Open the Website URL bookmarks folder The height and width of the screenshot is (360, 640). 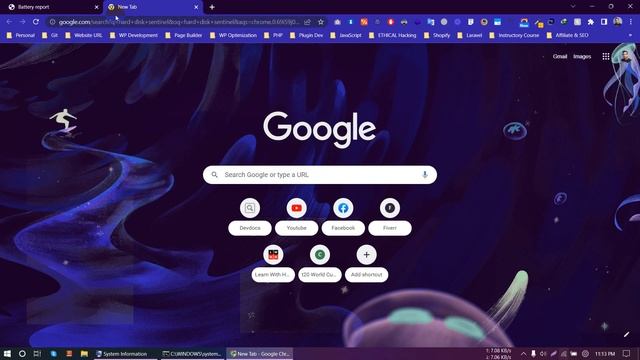point(84,36)
